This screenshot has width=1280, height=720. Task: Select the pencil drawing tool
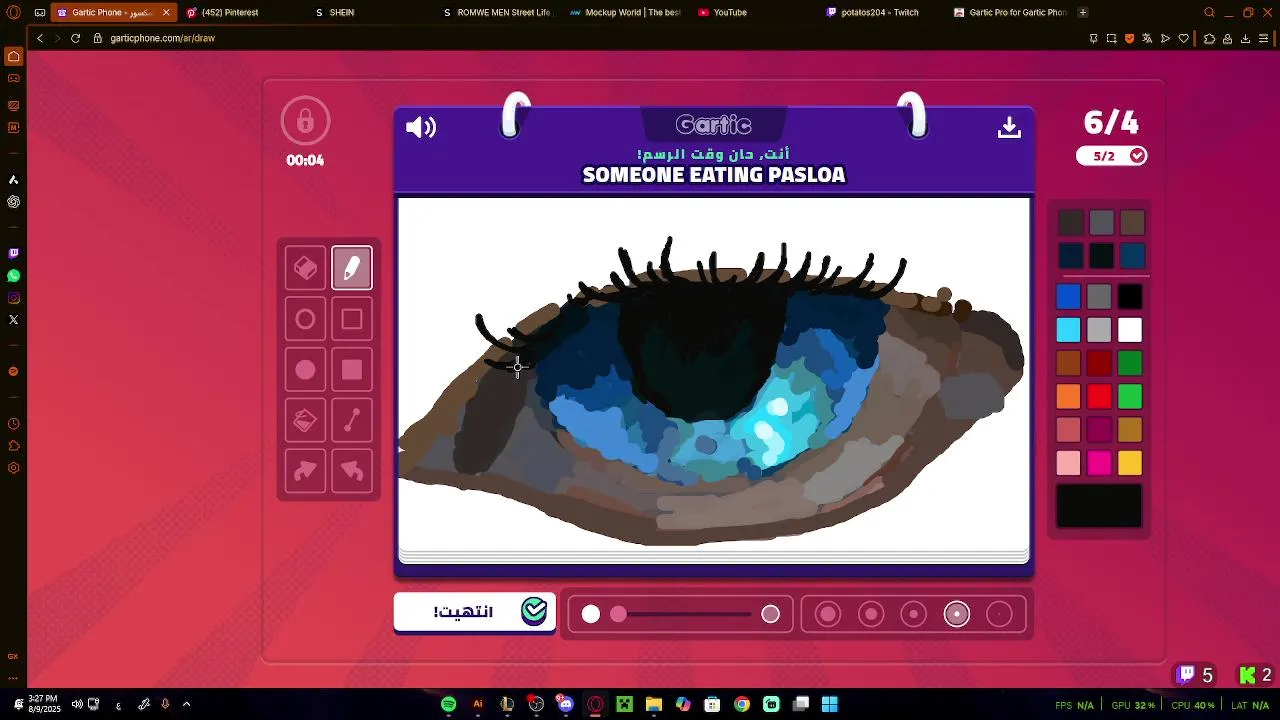[352, 268]
